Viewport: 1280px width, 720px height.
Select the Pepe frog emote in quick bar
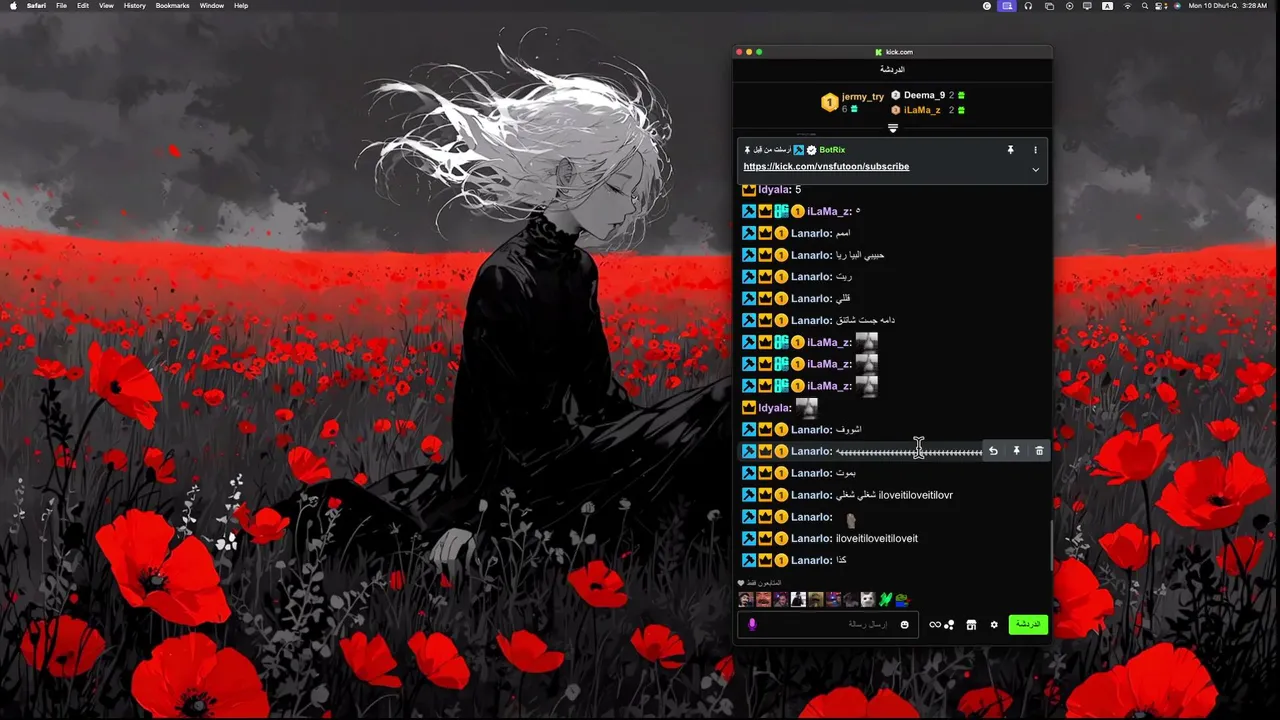click(902, 600)
